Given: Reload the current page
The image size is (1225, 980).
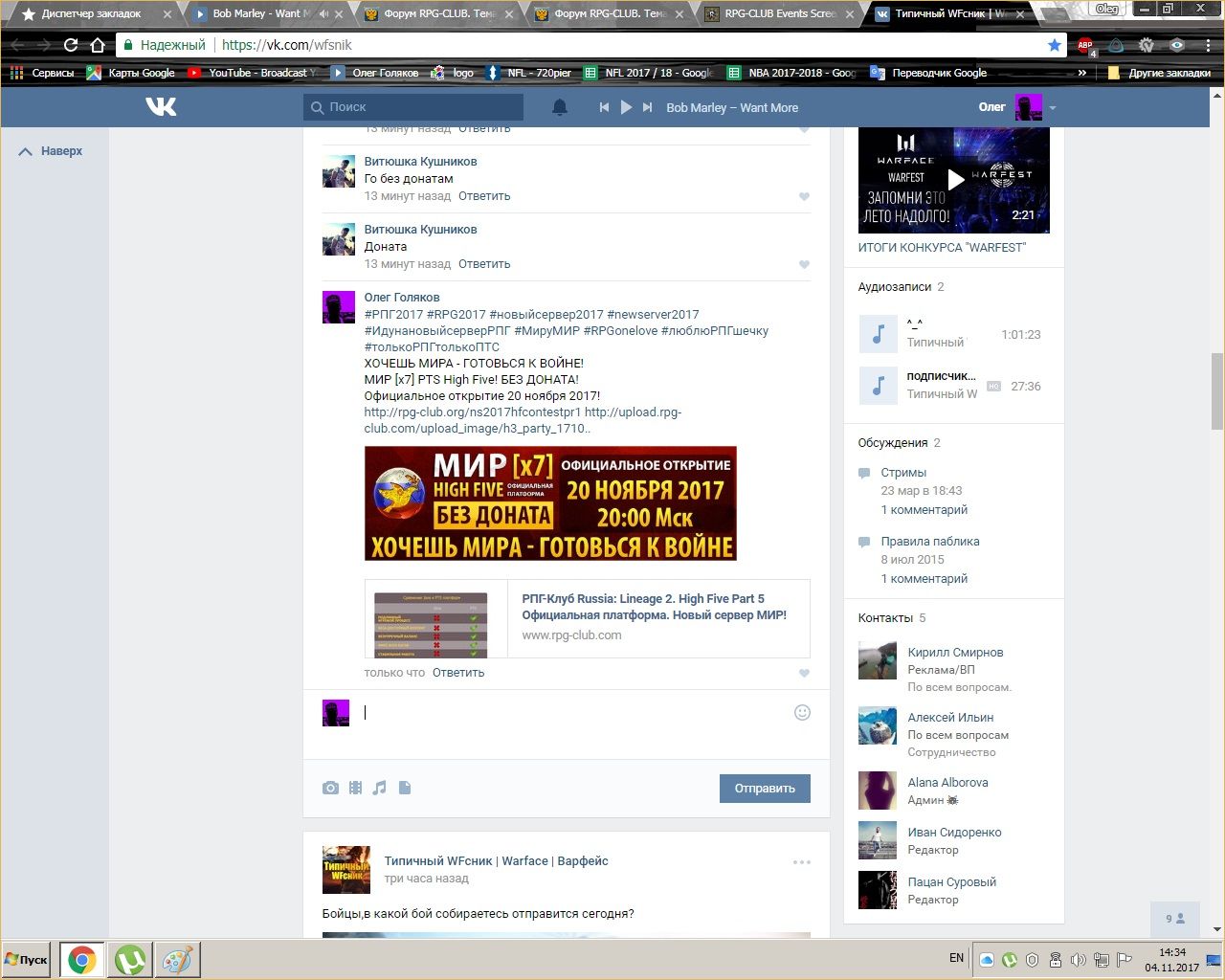Looking at the screenshot, I should 71,45.
